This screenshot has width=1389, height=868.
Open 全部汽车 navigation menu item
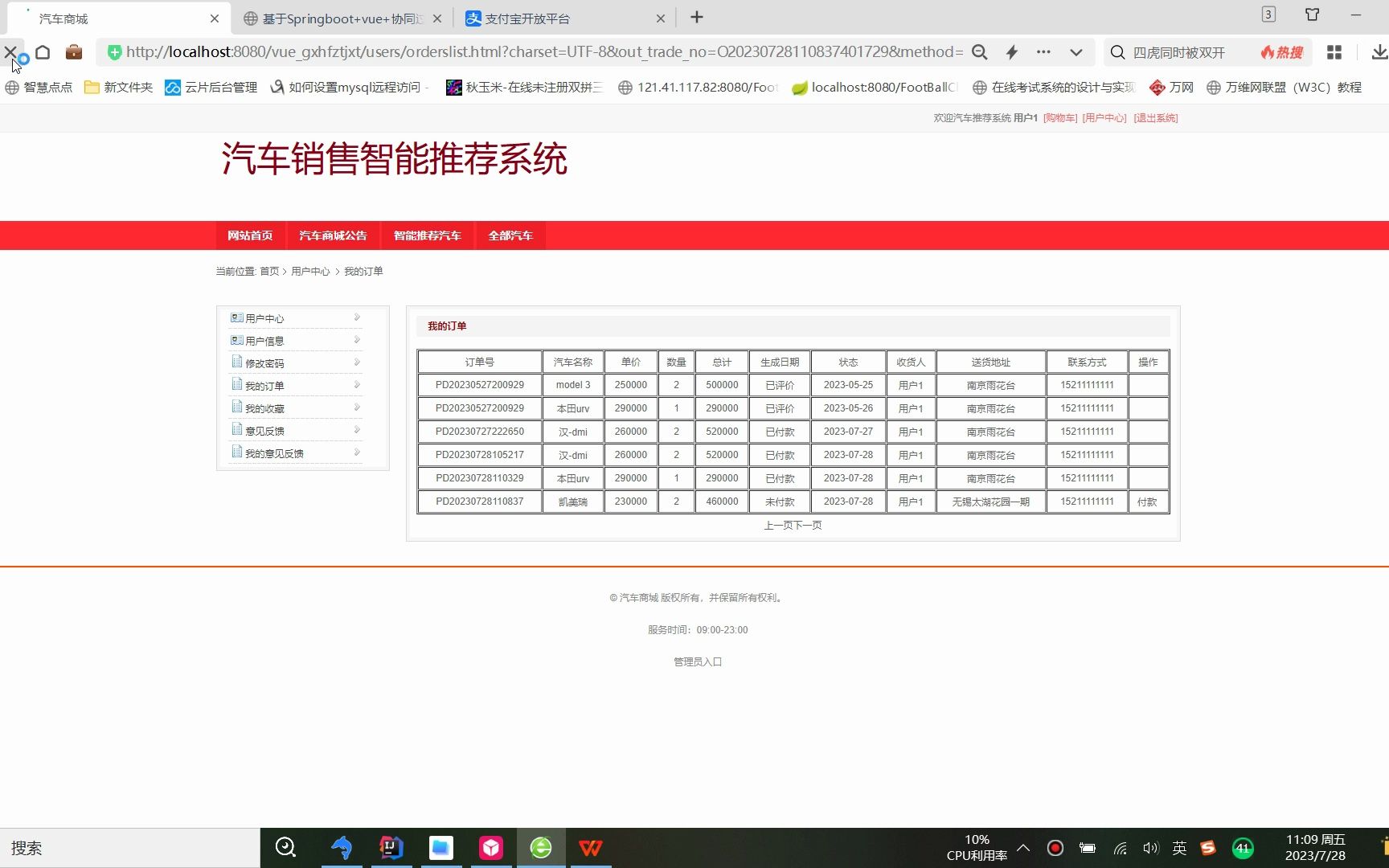510,235
